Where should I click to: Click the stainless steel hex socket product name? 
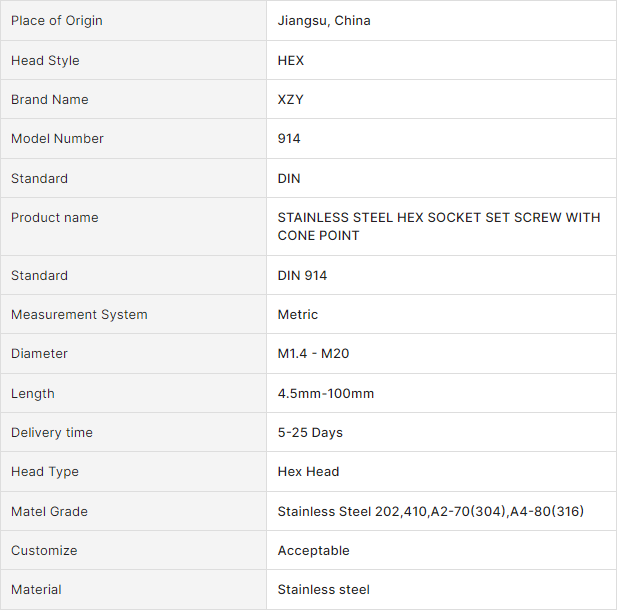[x=438, y=226]
